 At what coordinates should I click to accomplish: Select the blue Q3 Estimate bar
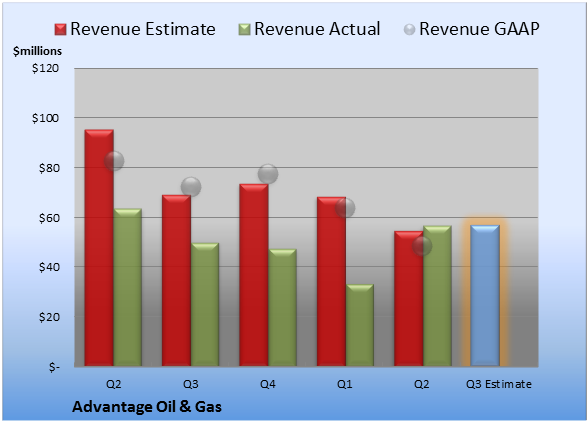point(485,295)
